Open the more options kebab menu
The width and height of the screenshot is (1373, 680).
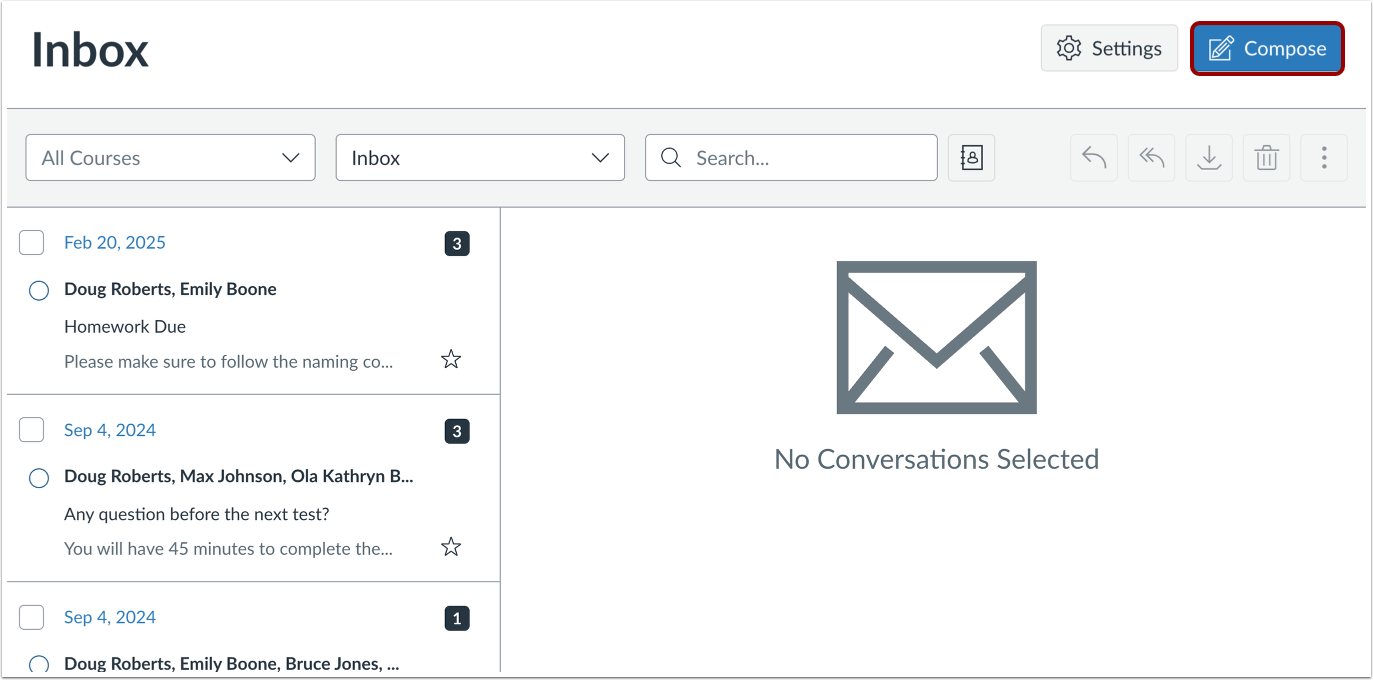click(x=1323, y=157)
